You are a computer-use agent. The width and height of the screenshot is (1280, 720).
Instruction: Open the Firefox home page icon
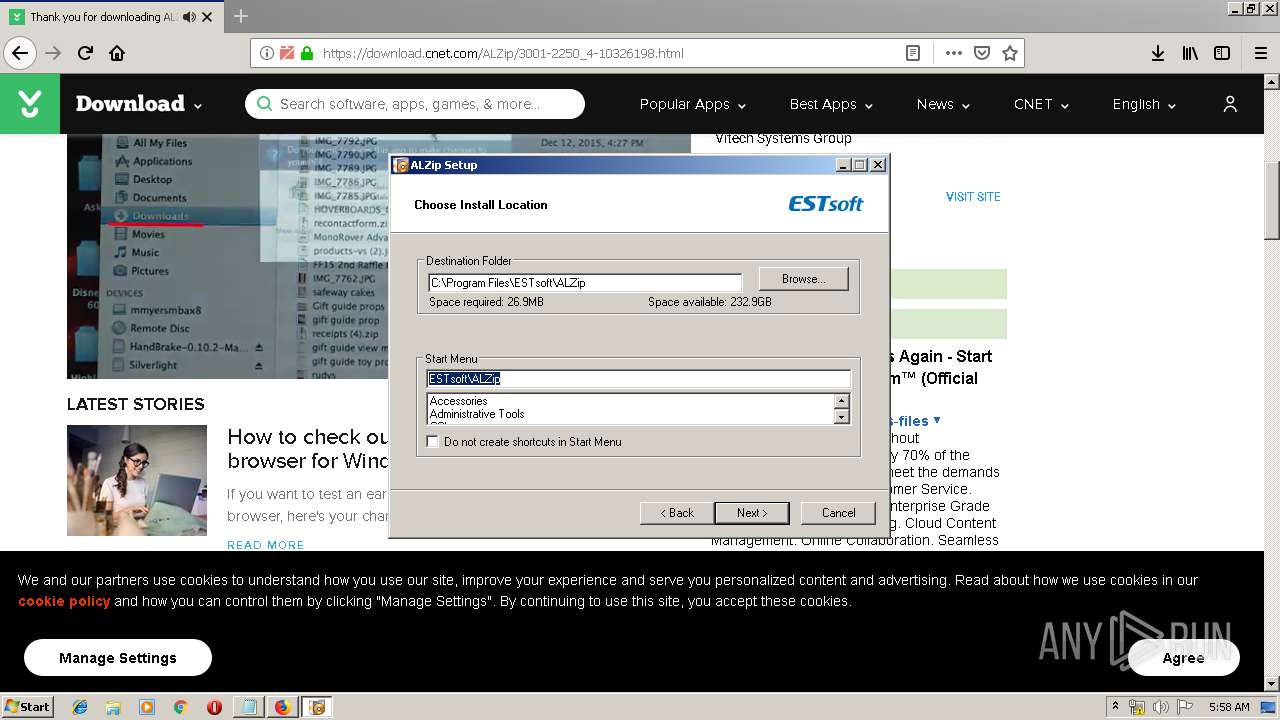pos(117,53)
